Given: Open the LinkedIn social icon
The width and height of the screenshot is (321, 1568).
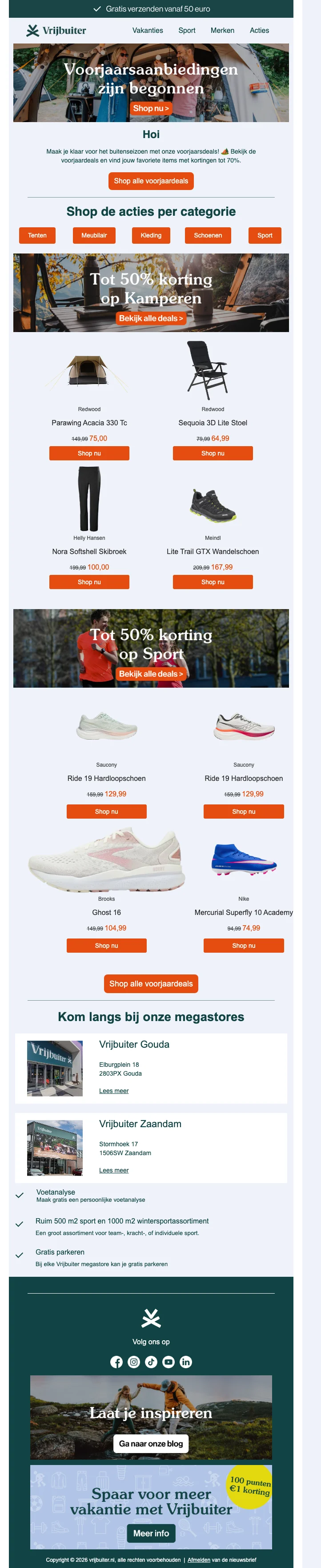Looking at the screenshot, I should point(186,1362).
